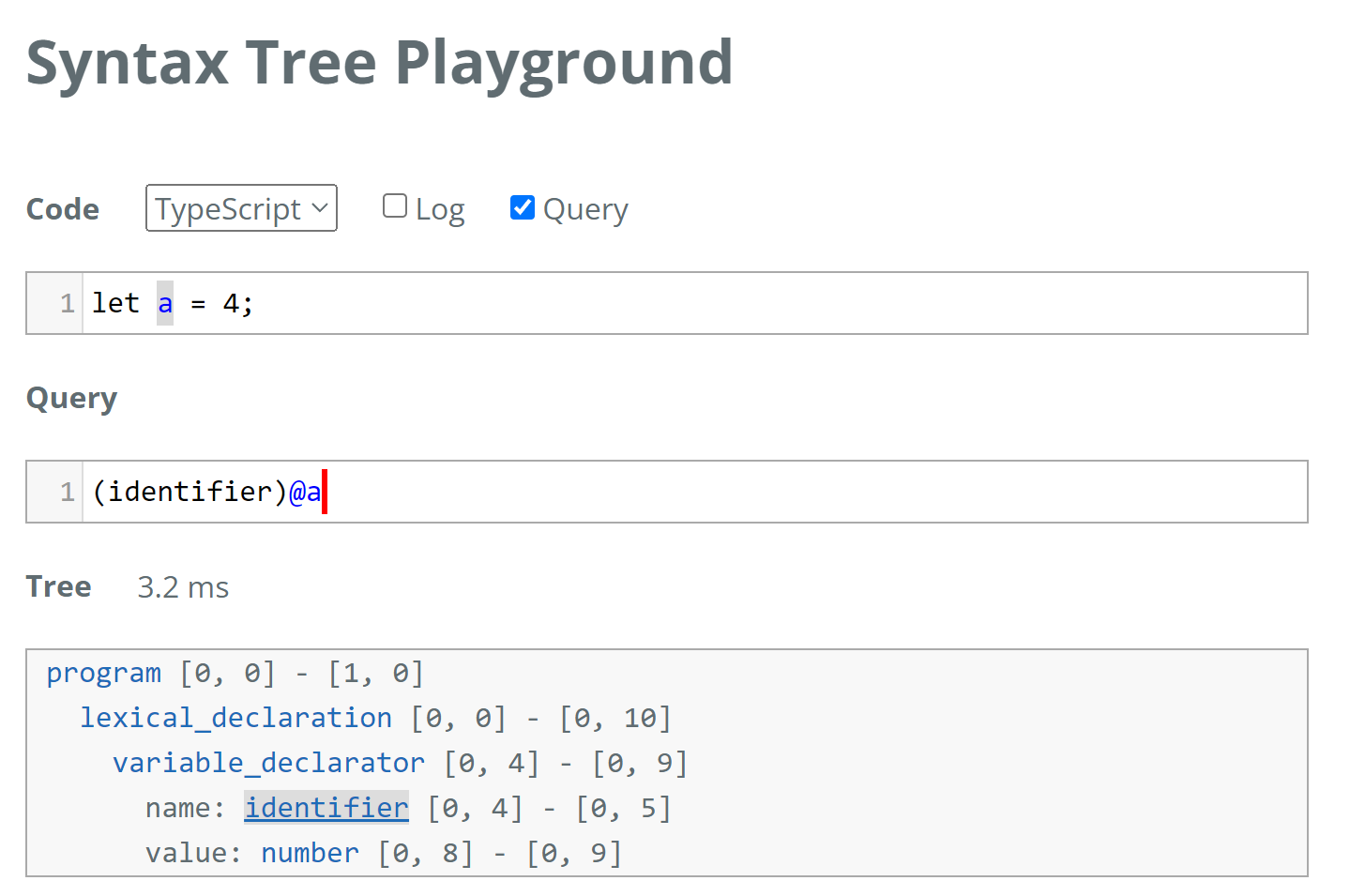The width and height of the screenshot is (1350, 896).
Task: Click the '4' literal in code editor
Action: [x=231, y=304]
